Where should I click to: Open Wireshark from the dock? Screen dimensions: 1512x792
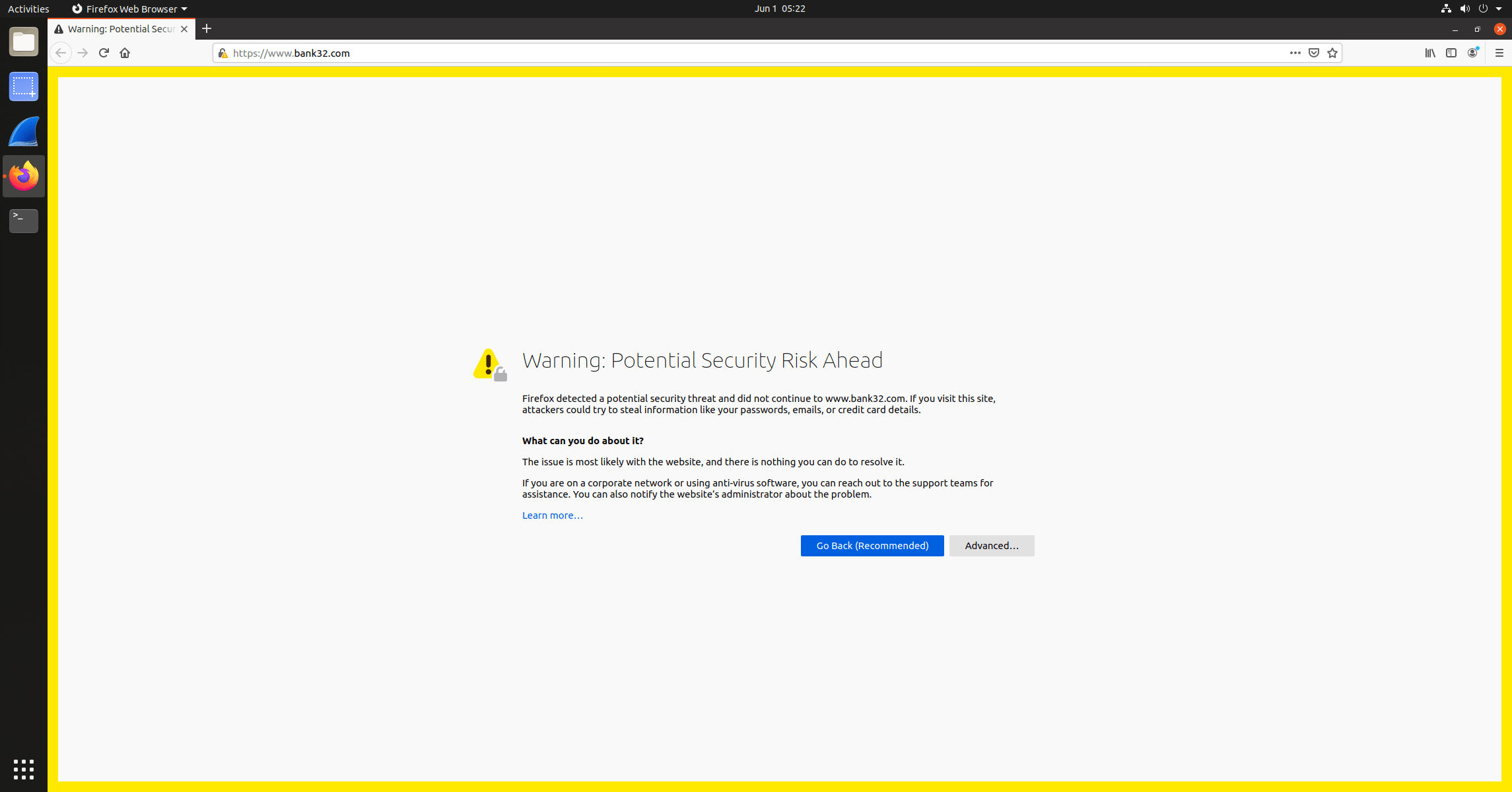point(24,131)
